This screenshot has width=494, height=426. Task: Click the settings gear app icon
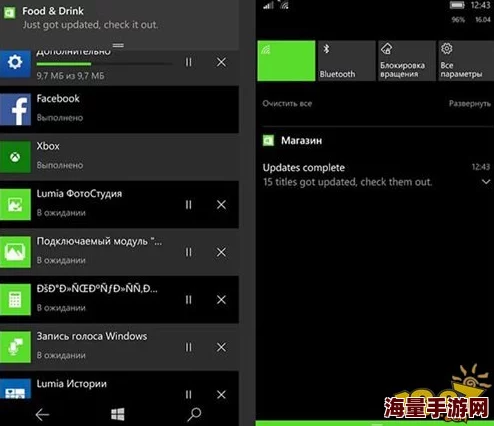15,63
